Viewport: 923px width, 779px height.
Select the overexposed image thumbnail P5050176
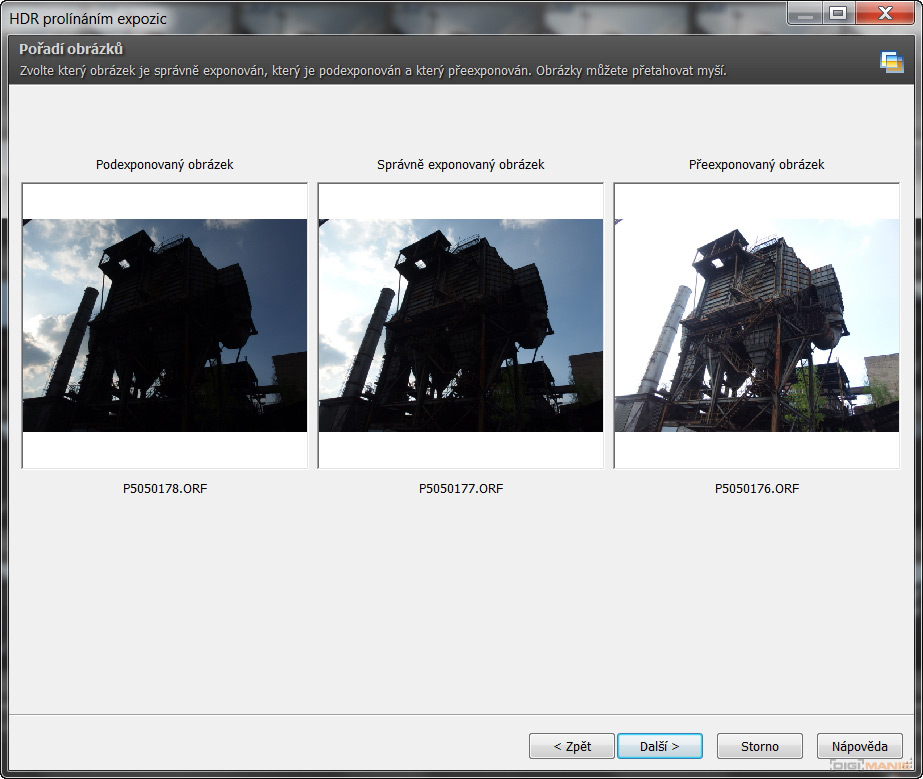click(x=757, y=325)
